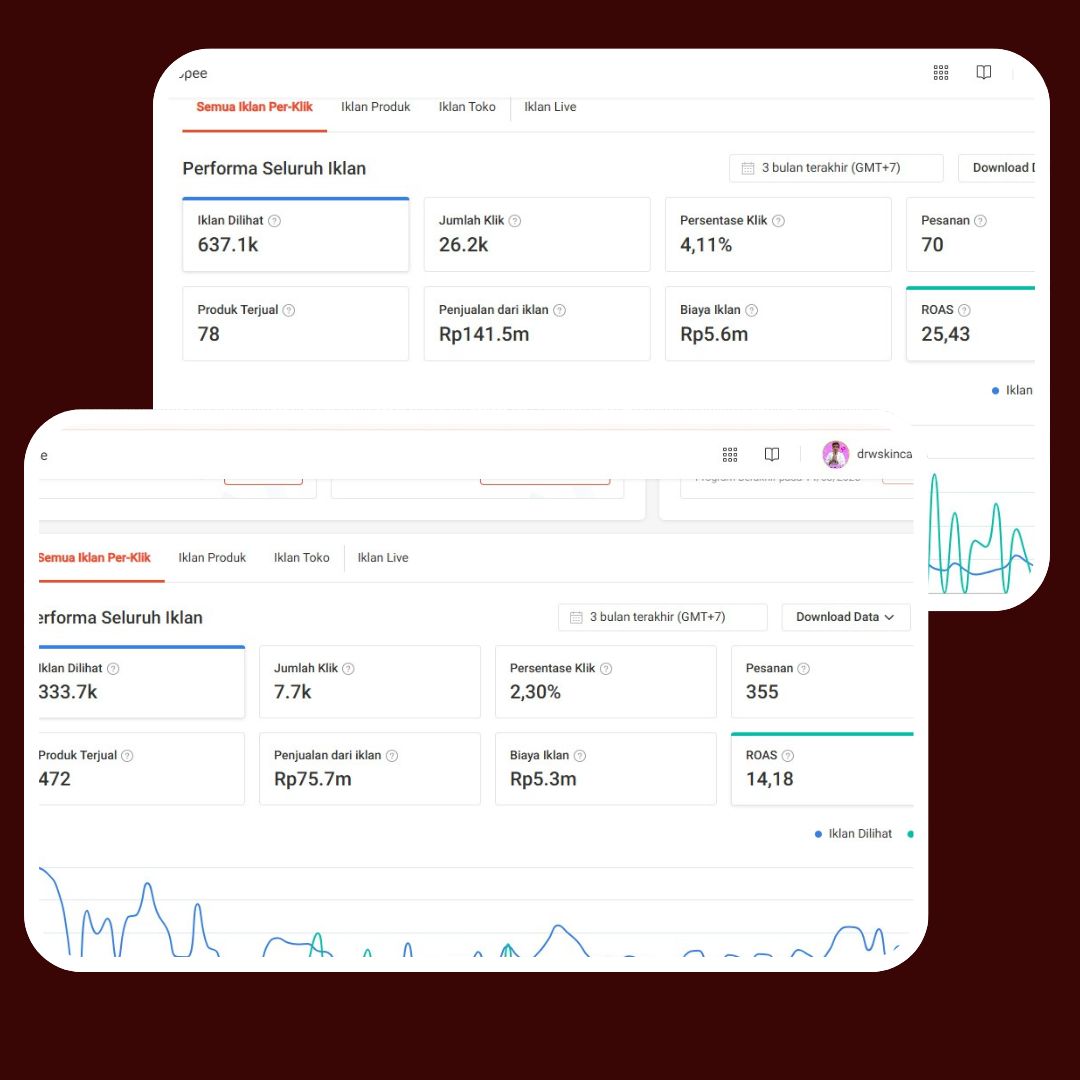Click the truncated Download button in the upper dashboard
The height and width of the screenshot is (1080, 1080).
pyautogui.click(x=1002, y=168)
